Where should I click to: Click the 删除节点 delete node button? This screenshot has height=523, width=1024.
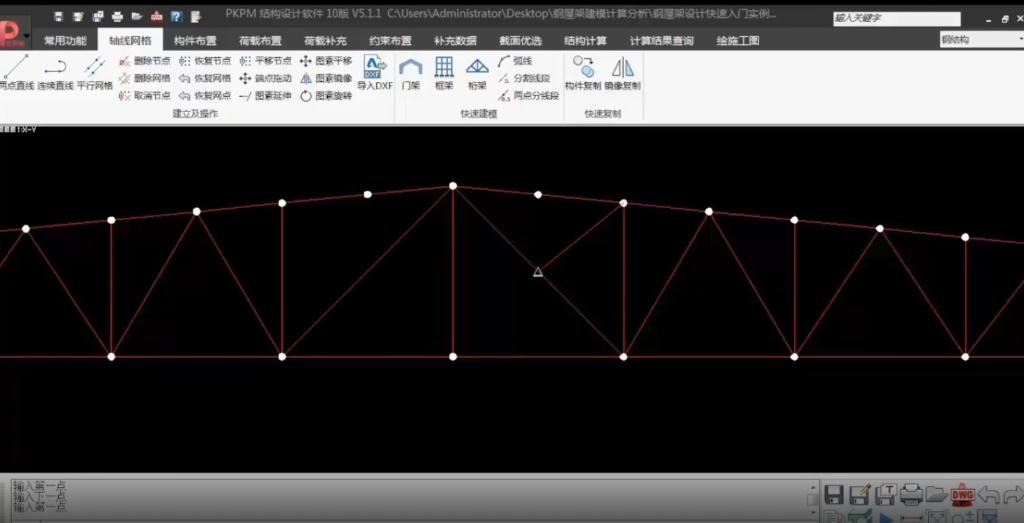click(145, 61)
